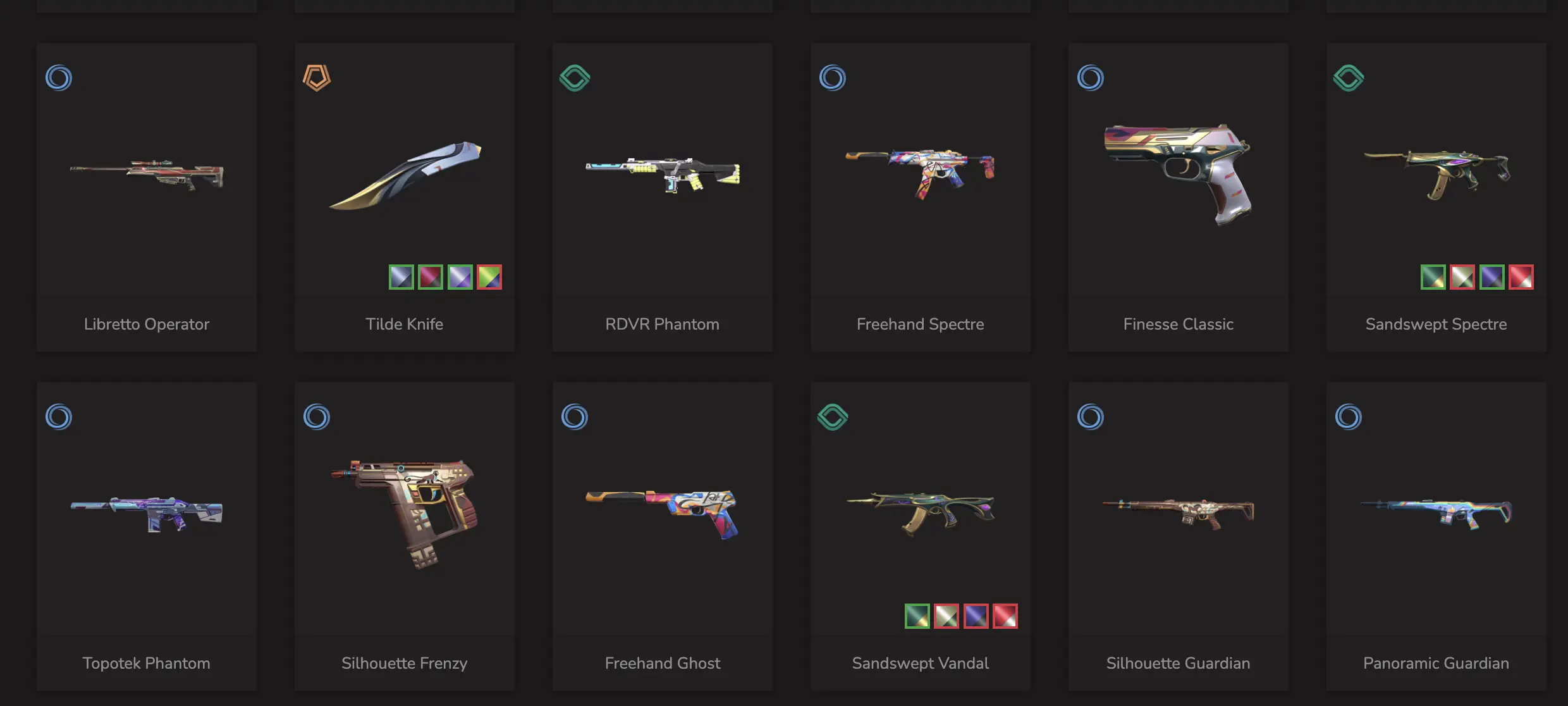Click the tier icon on Libretto Operator card
Image resolution: width=1568 pixels, height=706 pixels.
tap(59, 78)
